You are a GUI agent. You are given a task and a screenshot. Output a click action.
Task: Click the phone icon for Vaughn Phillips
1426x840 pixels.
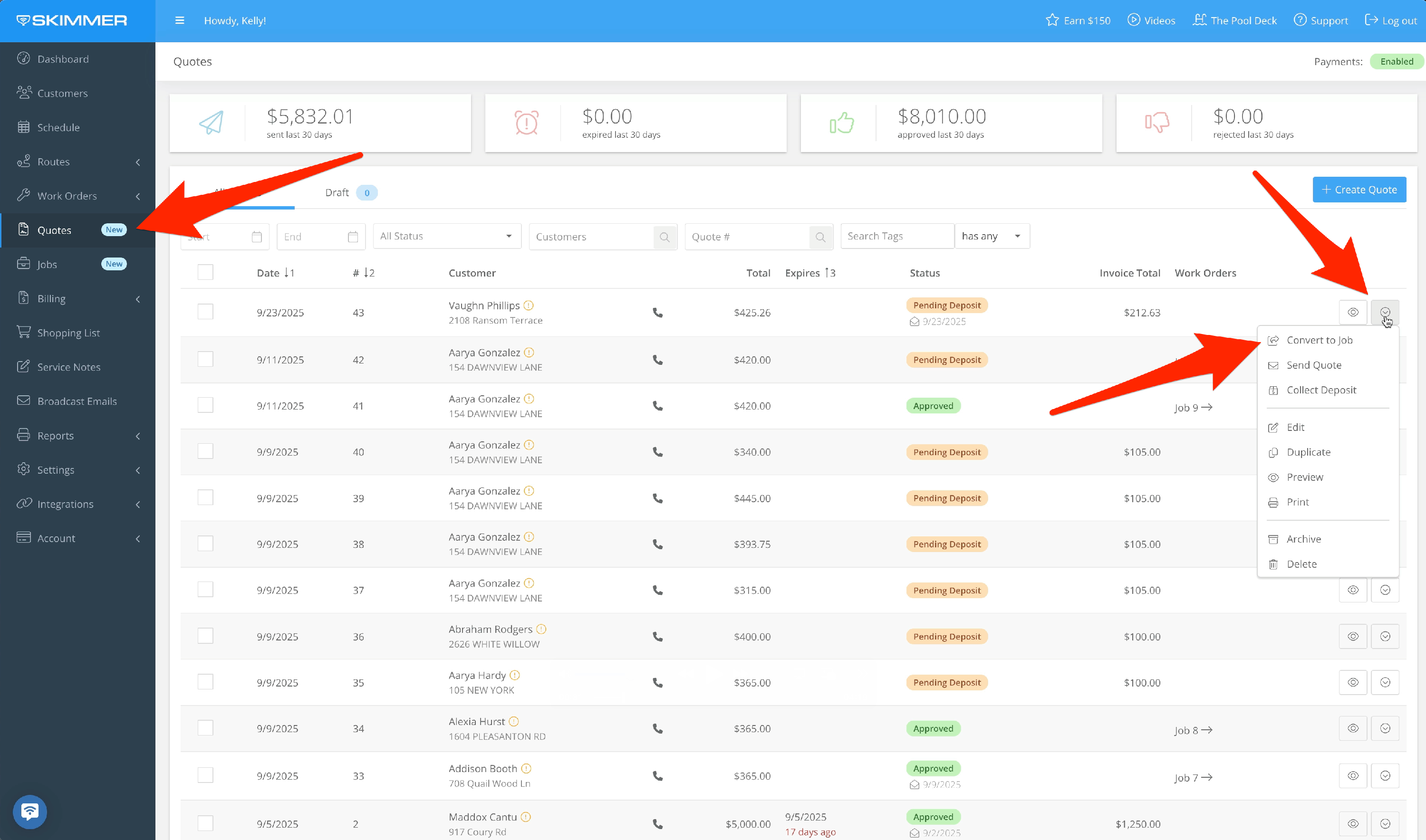[x=657, y=313]
